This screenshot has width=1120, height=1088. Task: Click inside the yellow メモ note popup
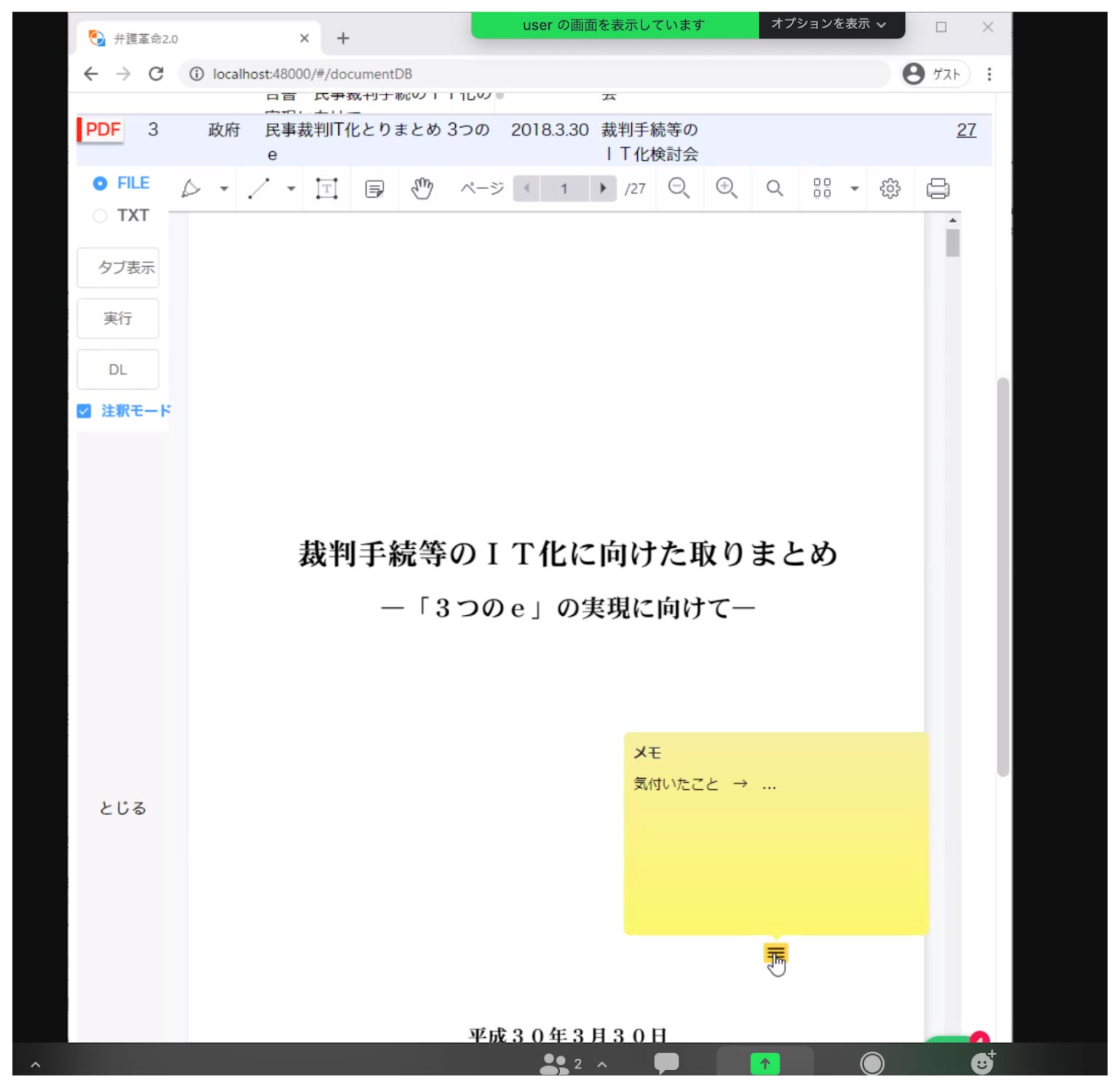pyautogui.click(x=776, y=833)
